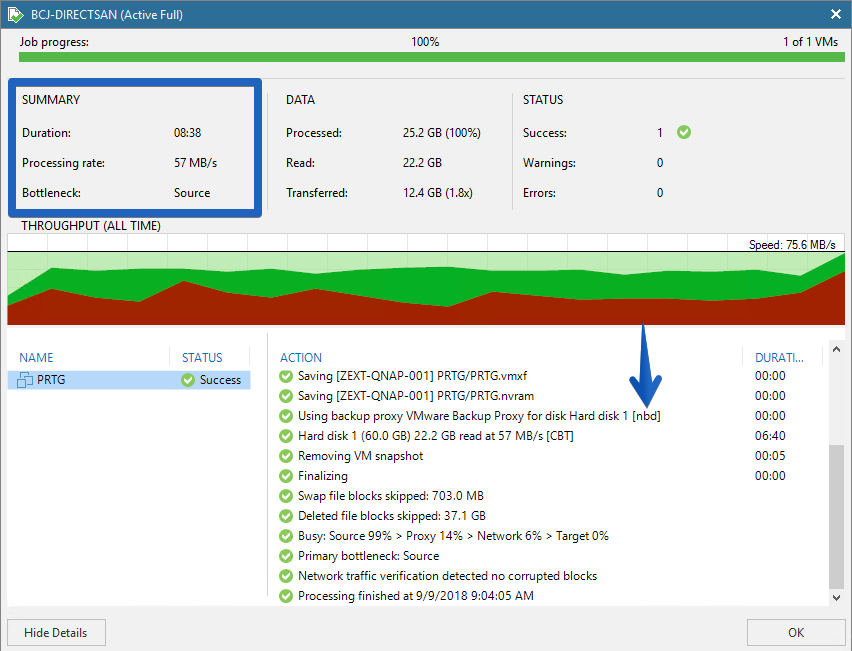
Task: Click 'Hard disk 1 (60.0 GB) 22.2 GB read' entry
Action: point(436,436)
